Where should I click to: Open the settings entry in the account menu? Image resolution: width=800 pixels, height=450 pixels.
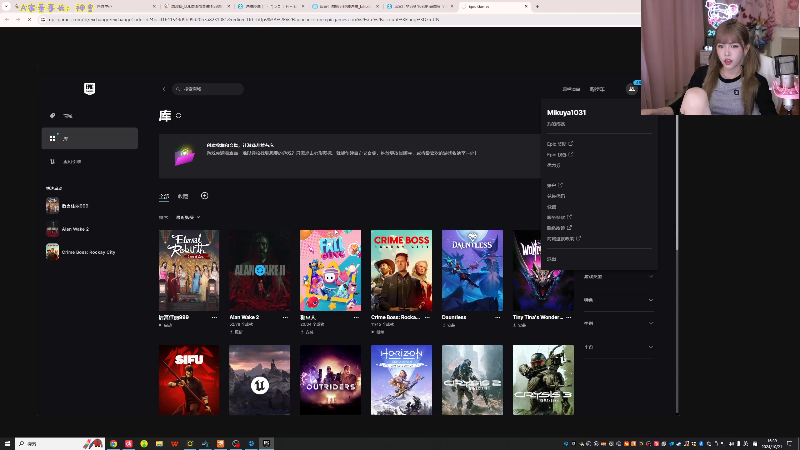[x=552, y=207]
